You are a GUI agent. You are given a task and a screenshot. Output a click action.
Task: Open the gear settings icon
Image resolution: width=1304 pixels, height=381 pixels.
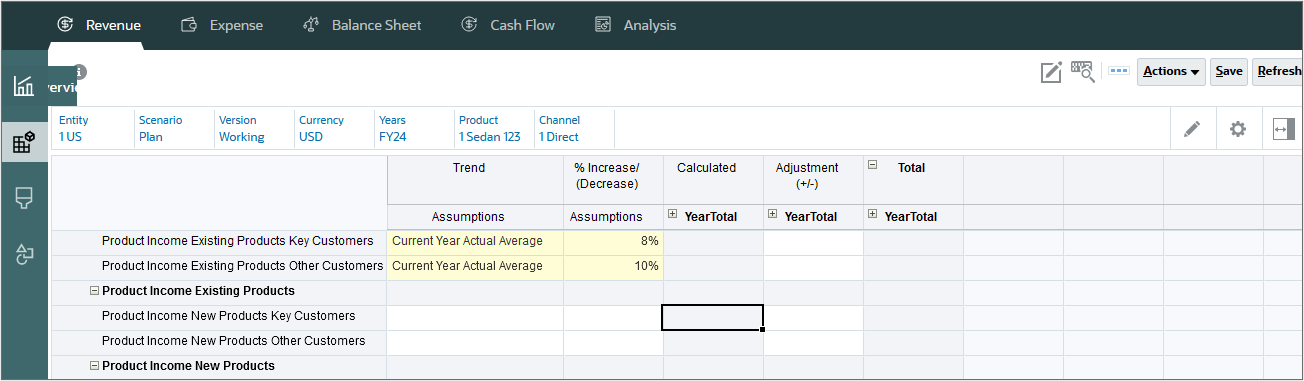pos(1238,129)
